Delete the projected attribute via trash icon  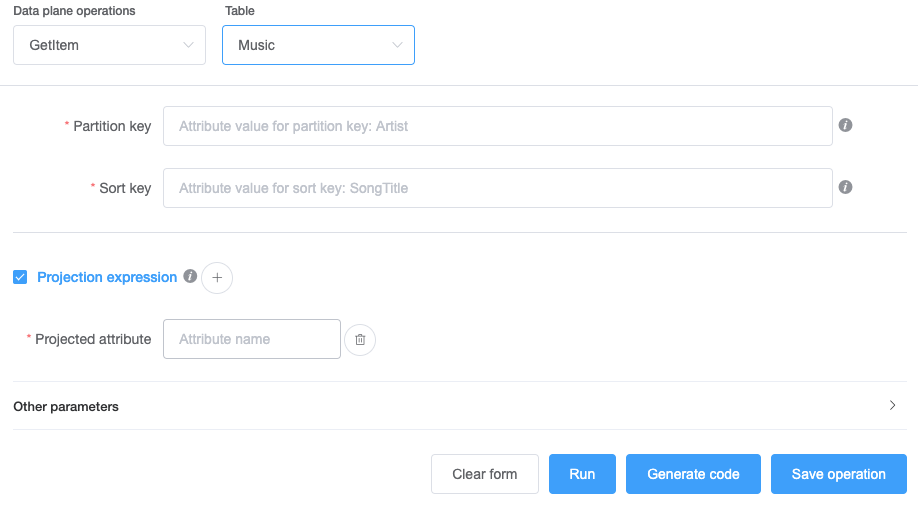[360, 340]
